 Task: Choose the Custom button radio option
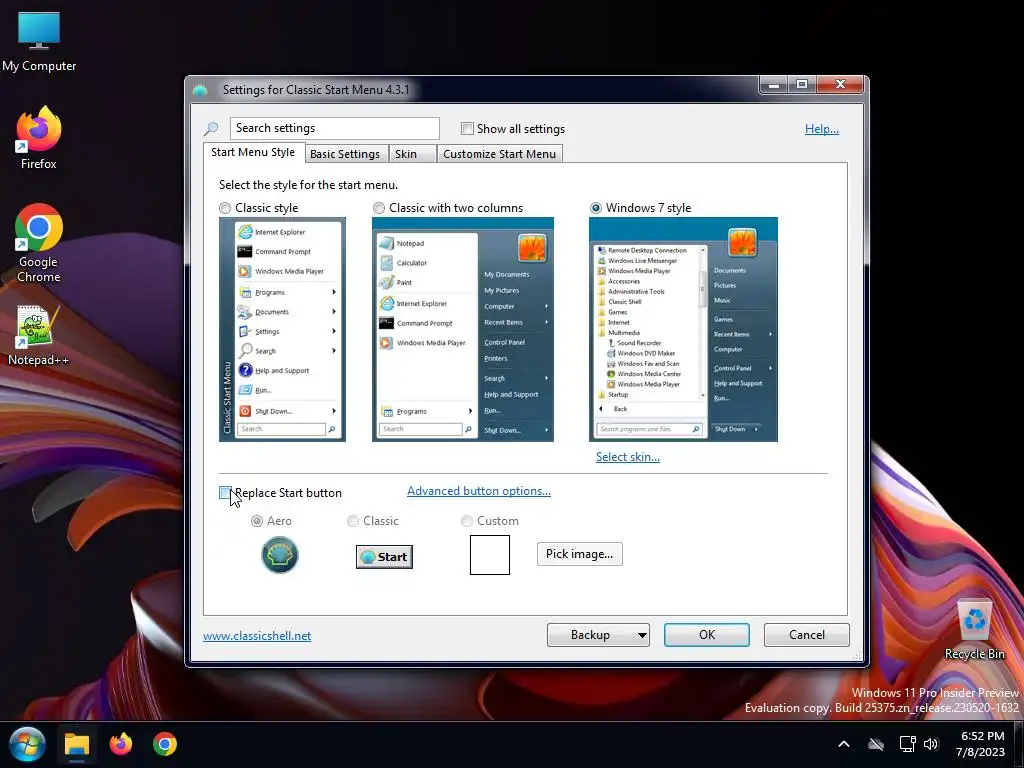466,520
